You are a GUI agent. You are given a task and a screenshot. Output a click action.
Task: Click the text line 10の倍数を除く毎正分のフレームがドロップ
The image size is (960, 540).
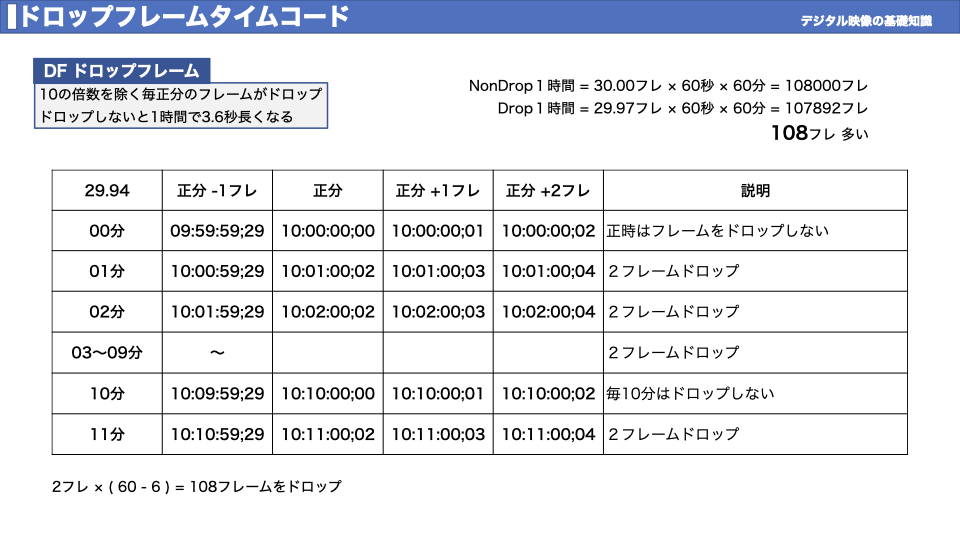[180, 94]
